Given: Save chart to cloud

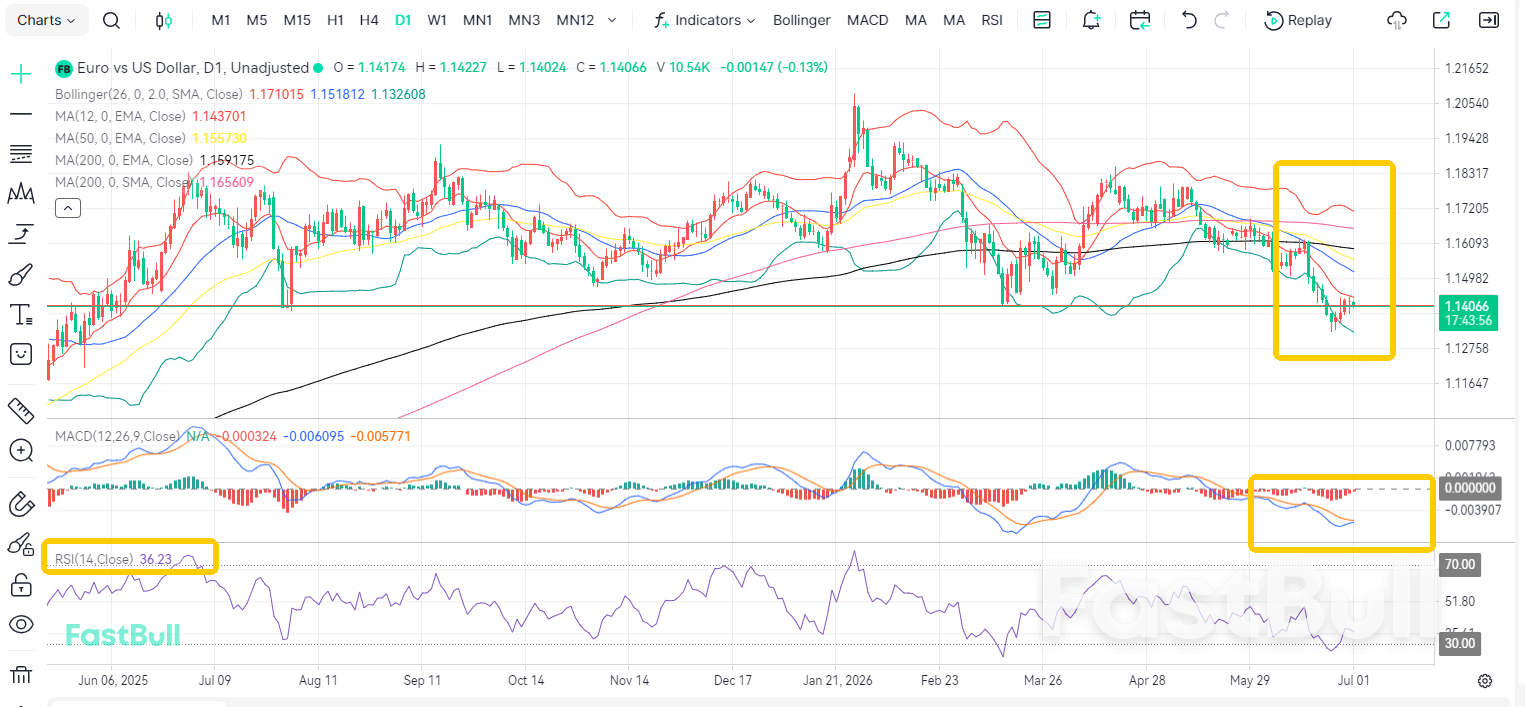Looking at the screenshot, I should pyautogui.click(x=1398, y=20).
